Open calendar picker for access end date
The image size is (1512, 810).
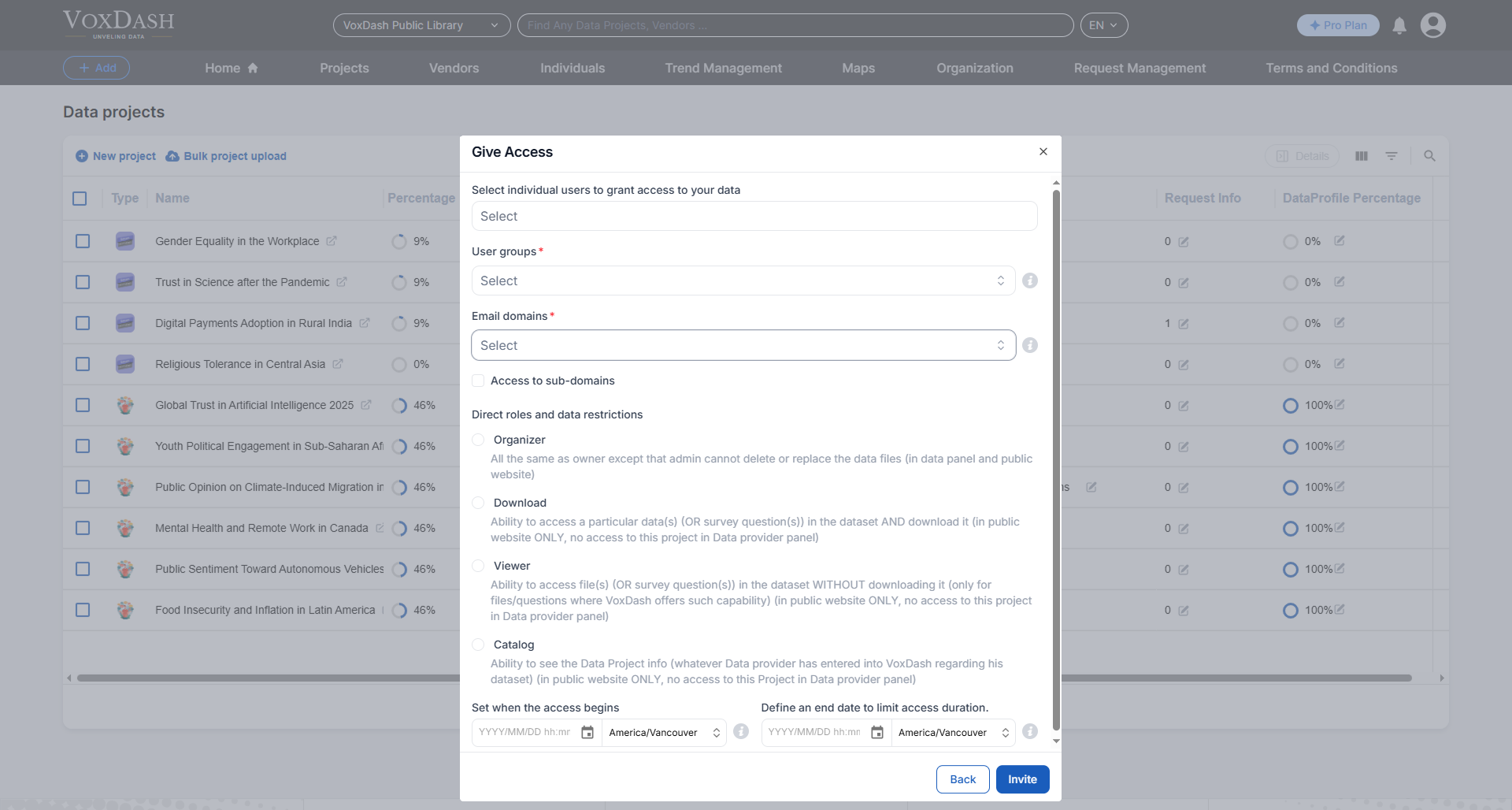coord(877,733)
